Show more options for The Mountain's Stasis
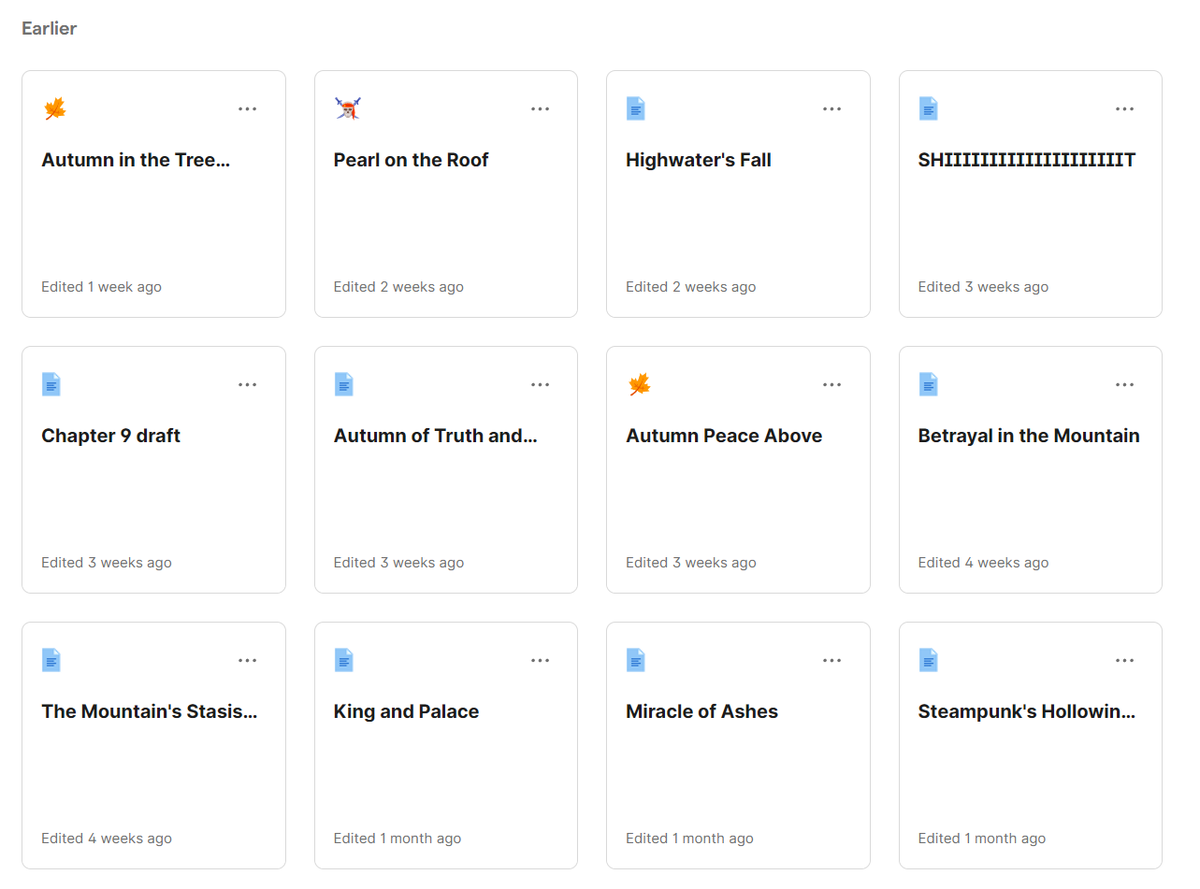 [247, 661]
